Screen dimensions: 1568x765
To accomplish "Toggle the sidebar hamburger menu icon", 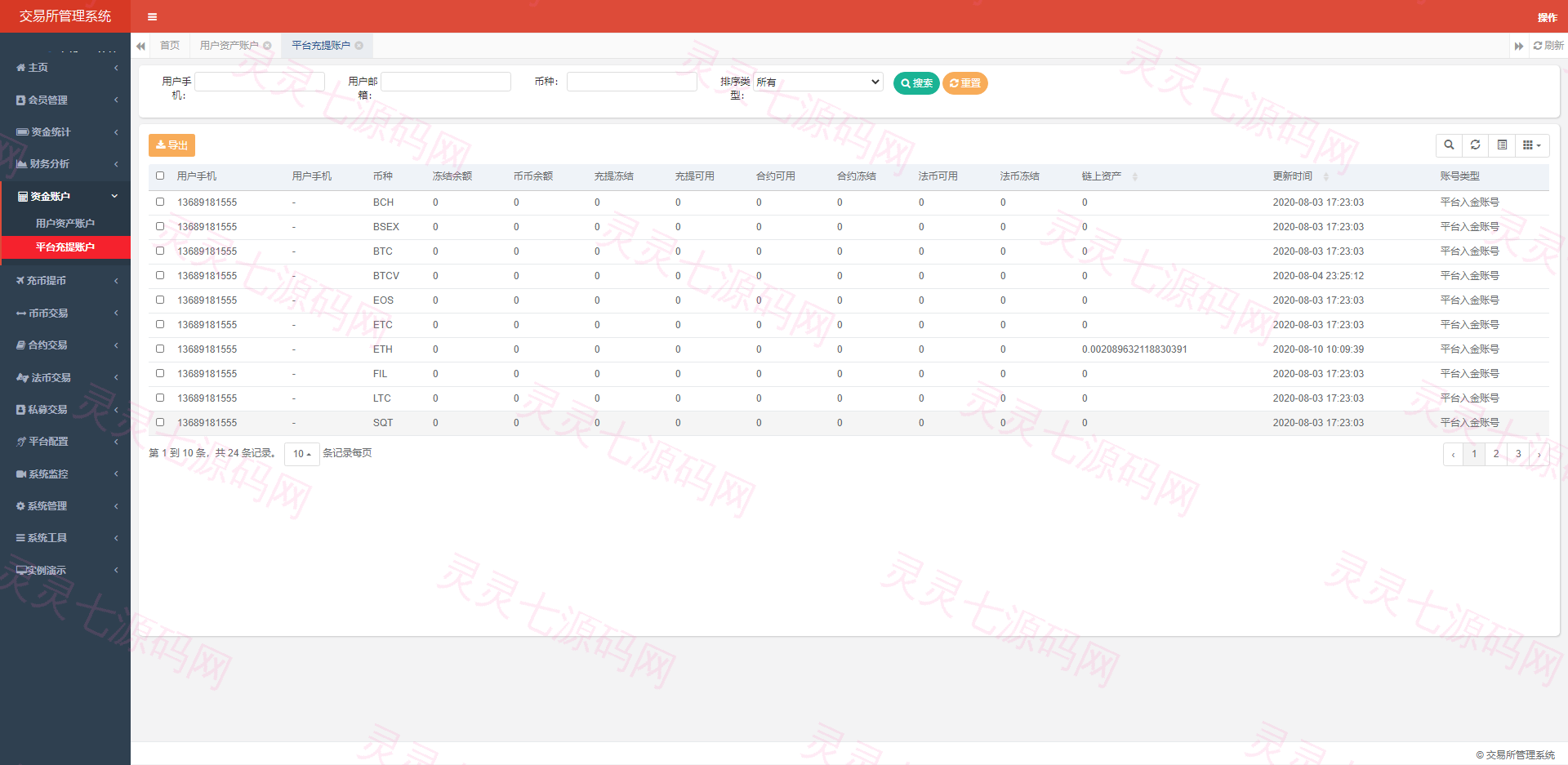I will [152, 16].
